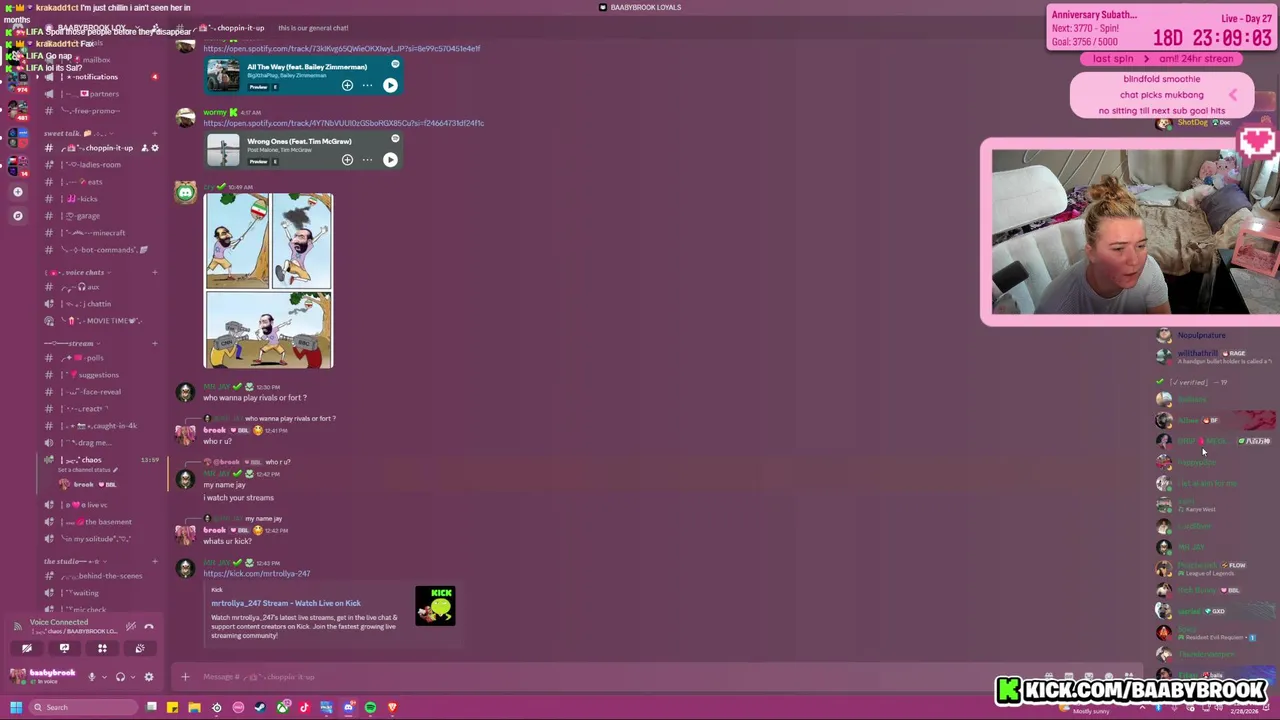Turn on camera in voice panel
Screen dimensions: 1280x720
[27, 649]
